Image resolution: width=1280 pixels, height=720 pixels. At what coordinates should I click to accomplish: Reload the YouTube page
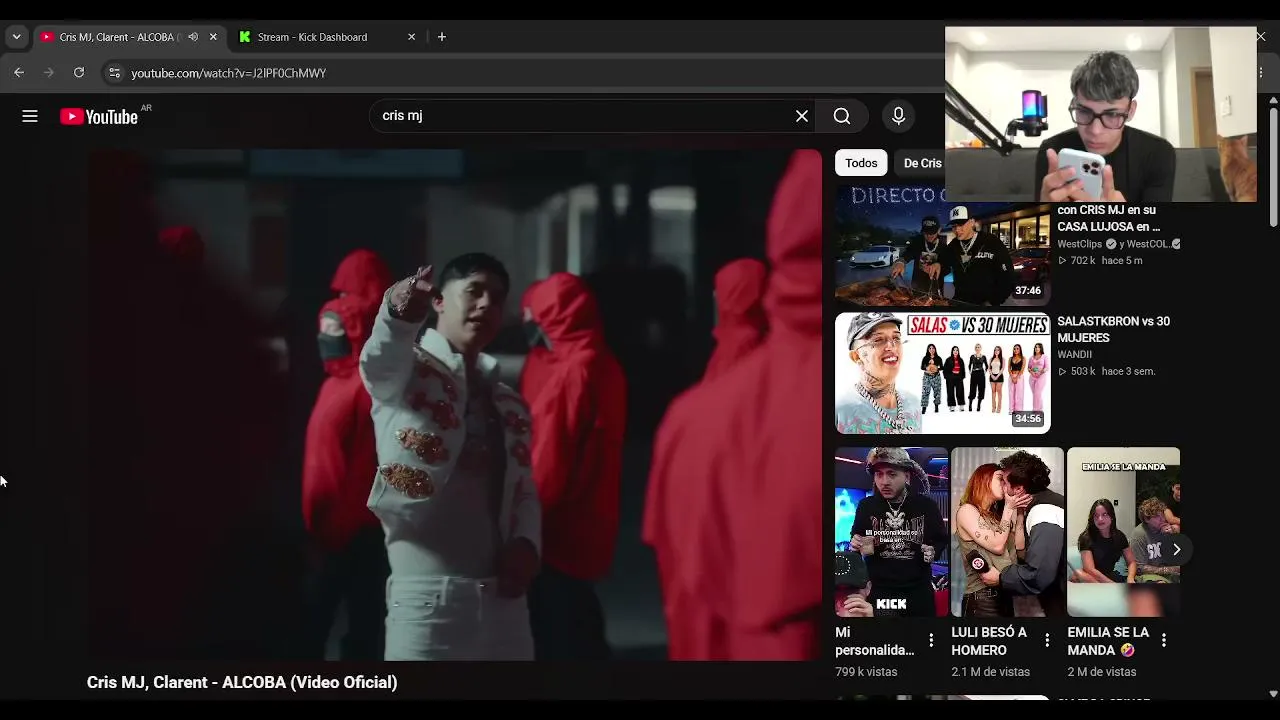pos(79,73)
